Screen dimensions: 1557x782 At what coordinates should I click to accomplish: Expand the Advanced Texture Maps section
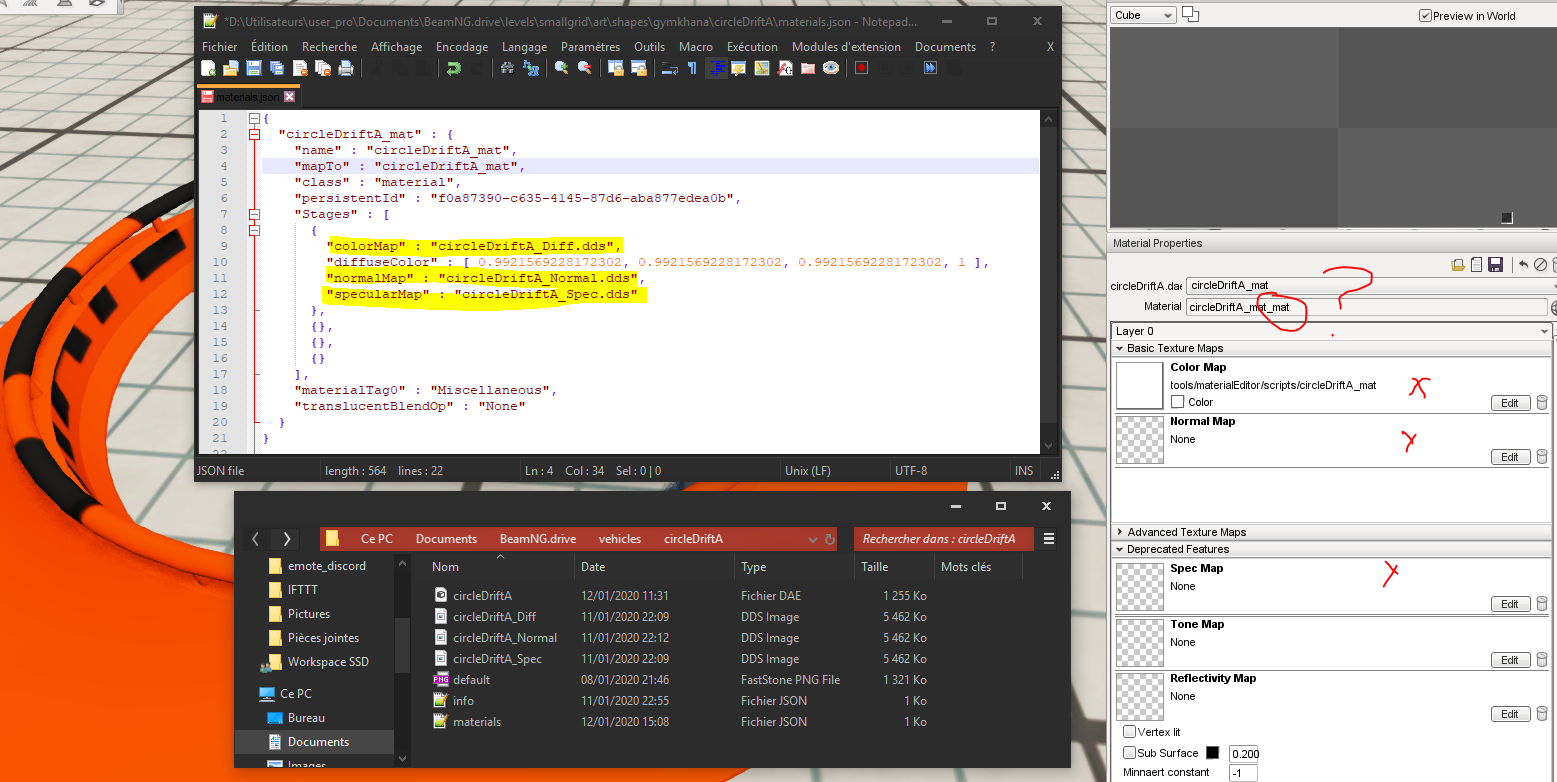click(1333, 532)
